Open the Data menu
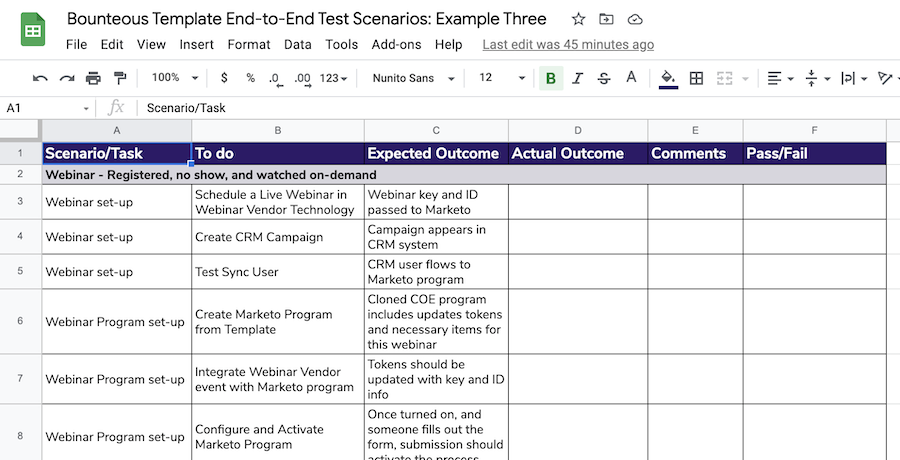Screen dimensions: 900x460 pos(298,45)
